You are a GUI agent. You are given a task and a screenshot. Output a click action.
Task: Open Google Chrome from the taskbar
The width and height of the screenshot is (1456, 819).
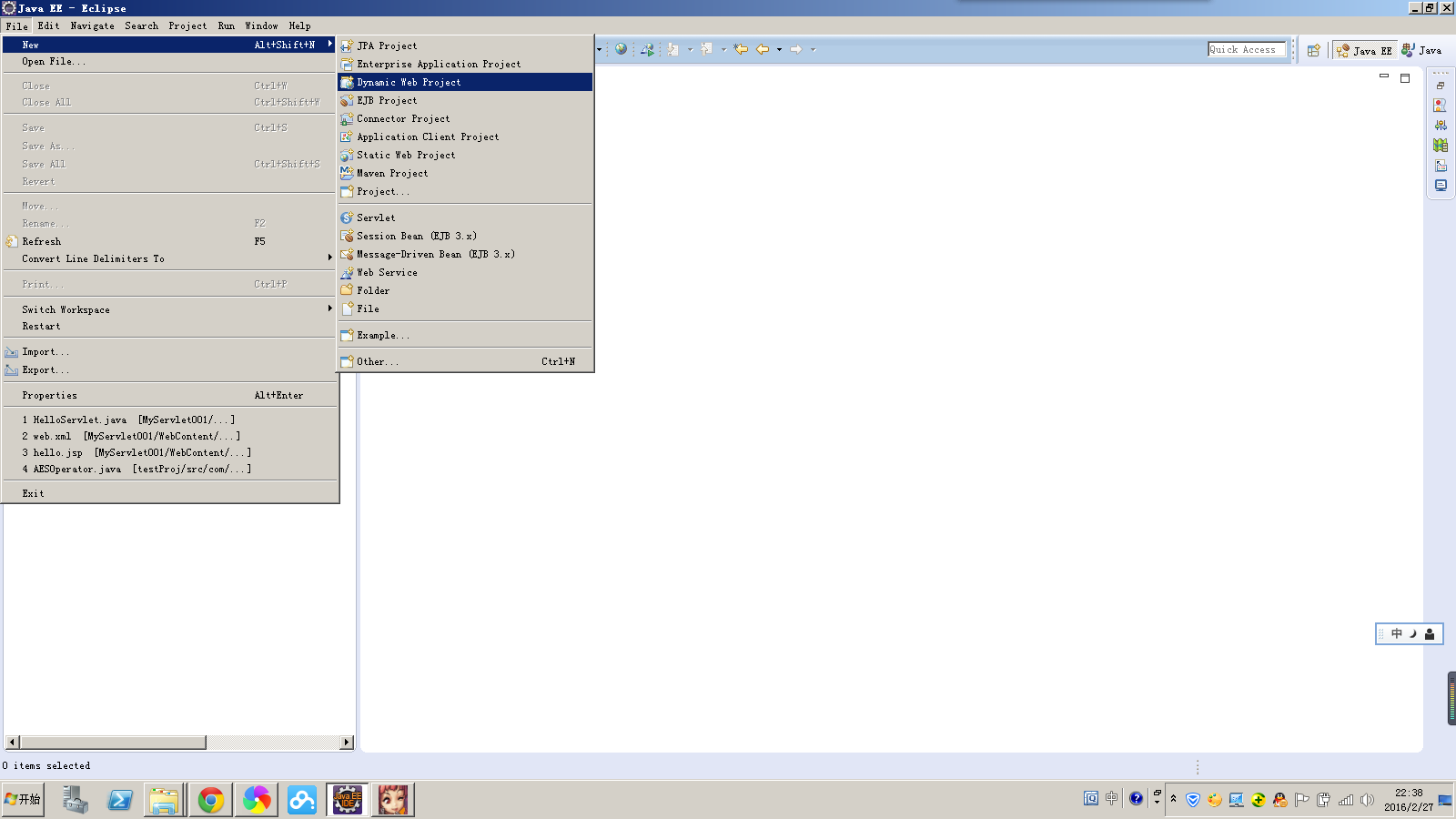(x=211, y=800)
